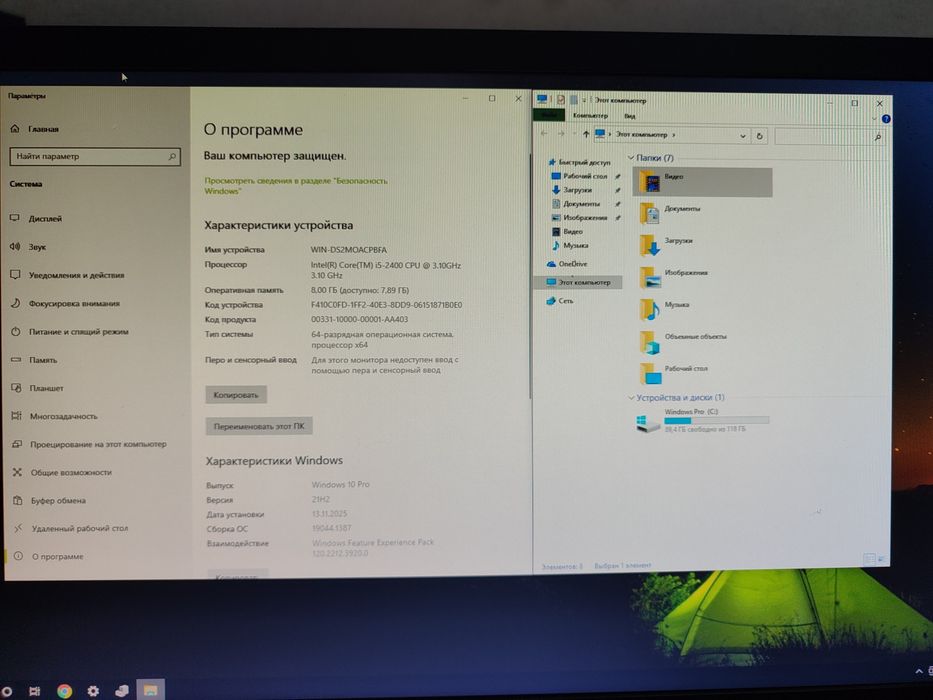
Task: Select Музыка in the navigation pane
Action: tap(570, 245)
